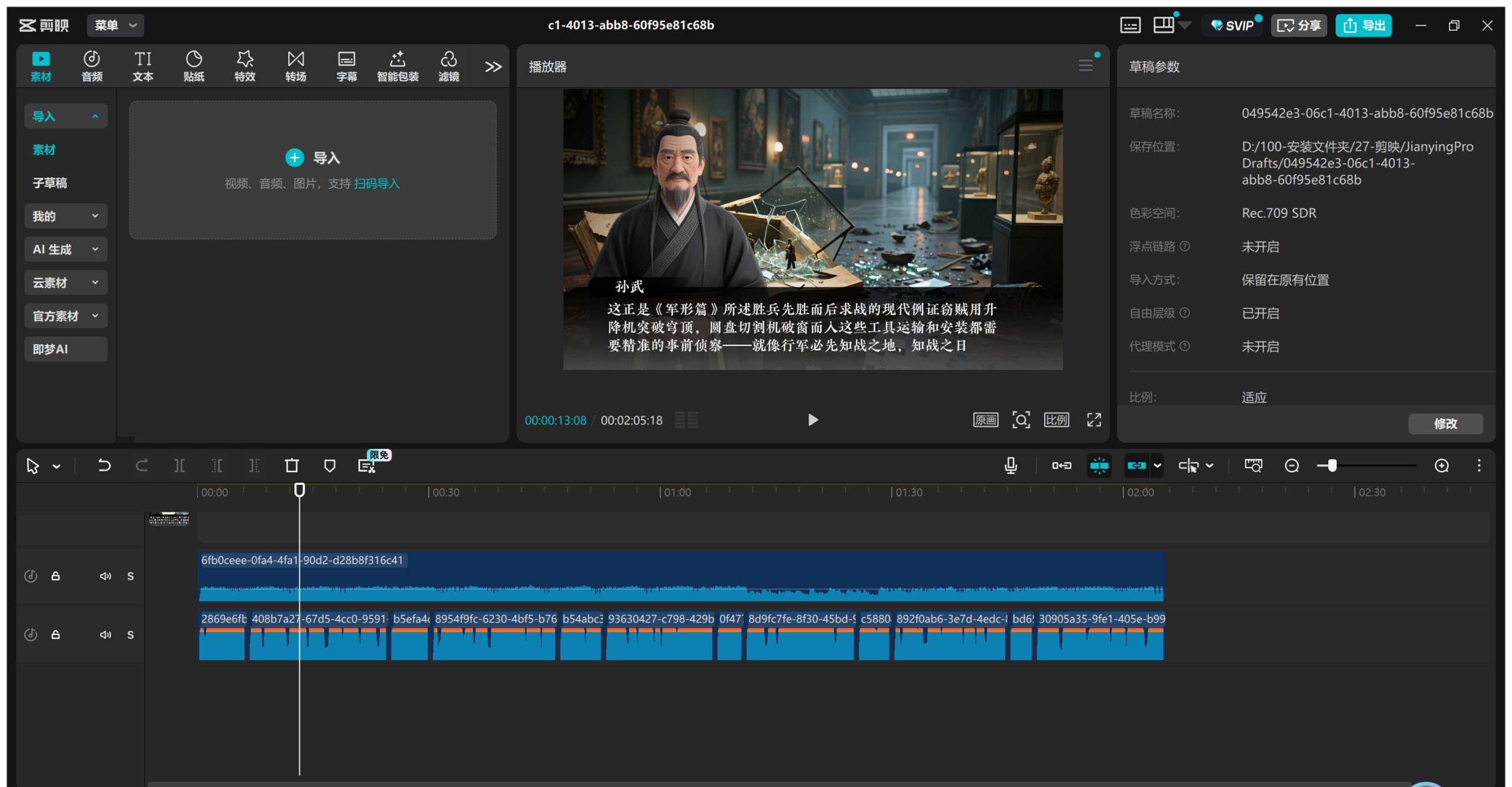Click the 导出 export button
Screen dimensions: 1512x787
(1364, 25)
